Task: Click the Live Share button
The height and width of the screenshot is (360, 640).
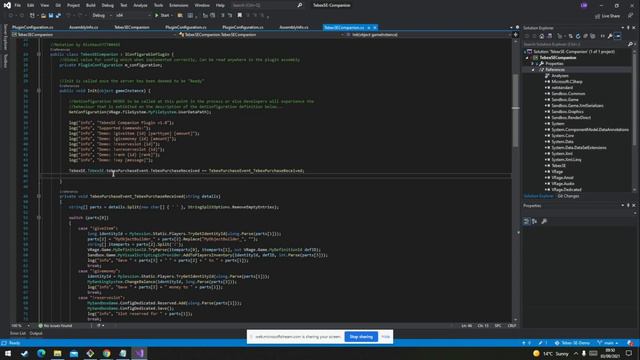Action: (607, 16)
